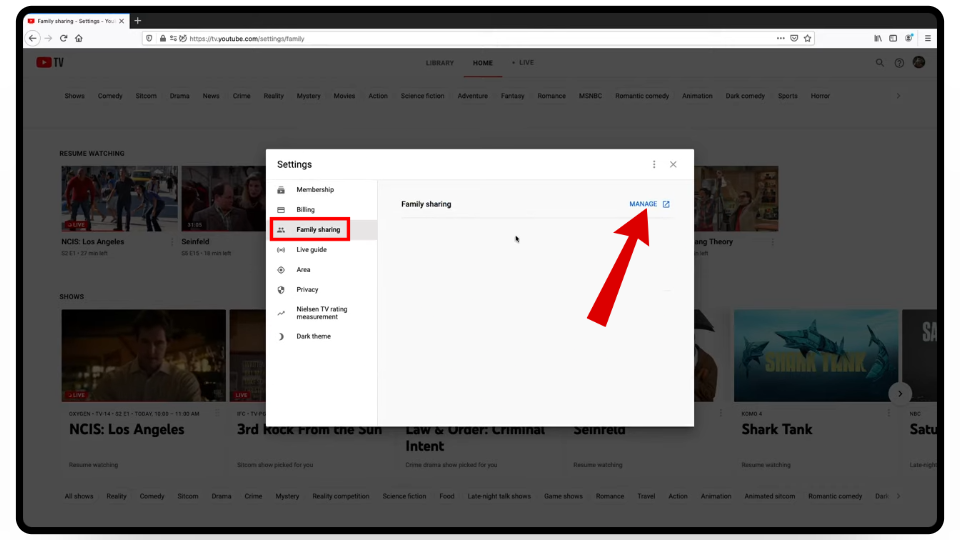Open the NCIS: Los Angeles resume-watching thumbnail
The image size is (960, 540).
(119, 198)
